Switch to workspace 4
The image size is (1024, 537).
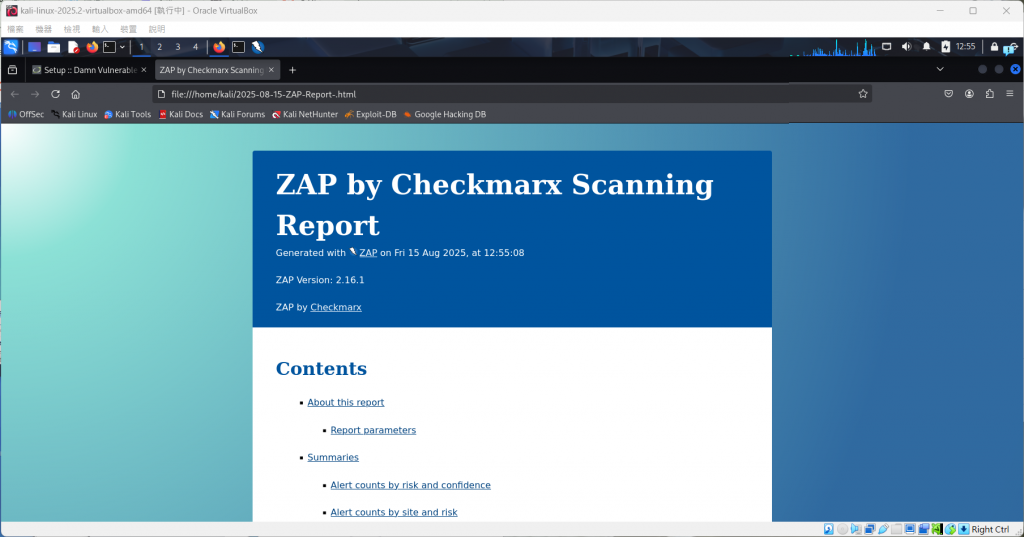195,47
